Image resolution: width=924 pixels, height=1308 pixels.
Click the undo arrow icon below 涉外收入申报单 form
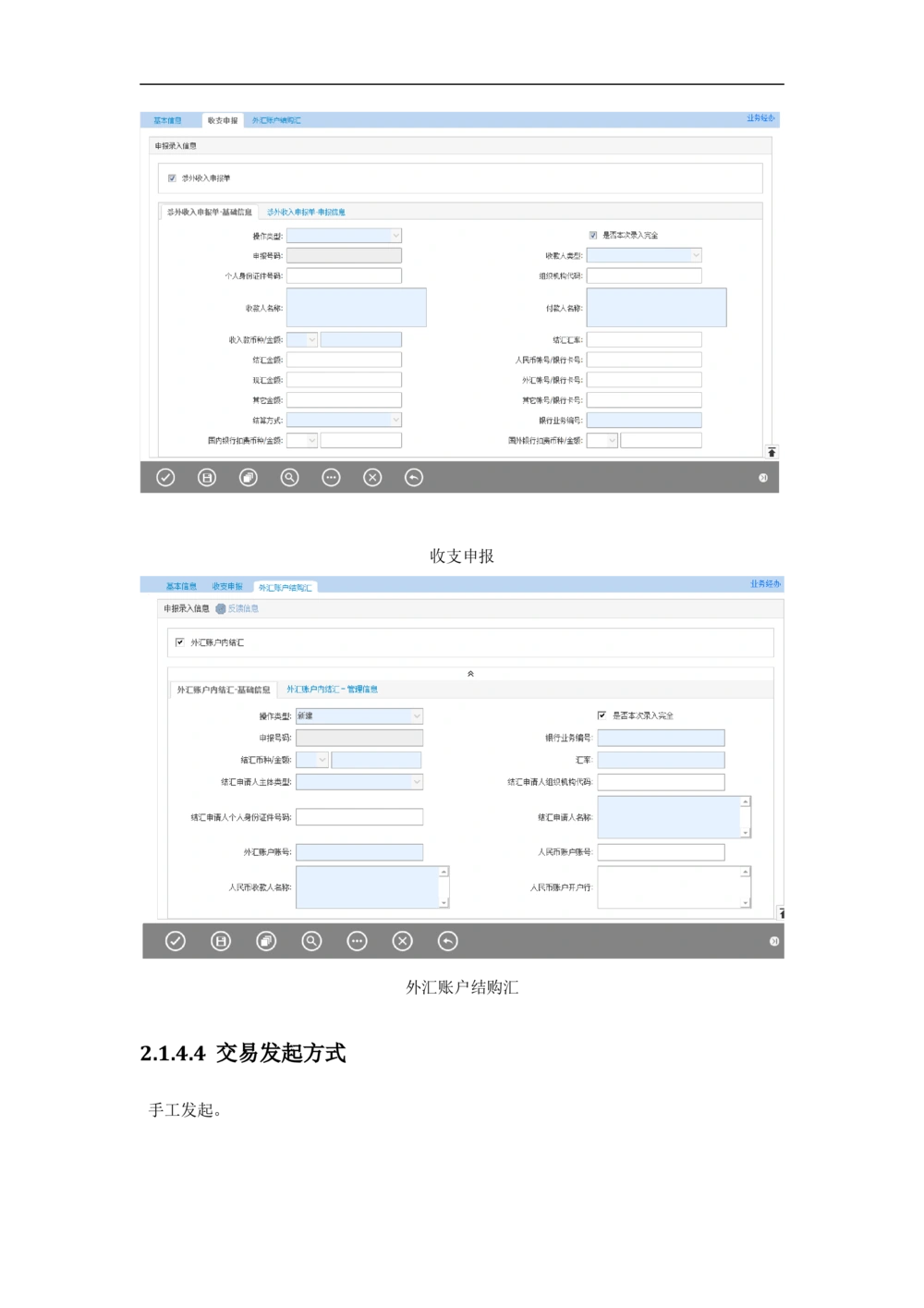[x=414, y=477]
